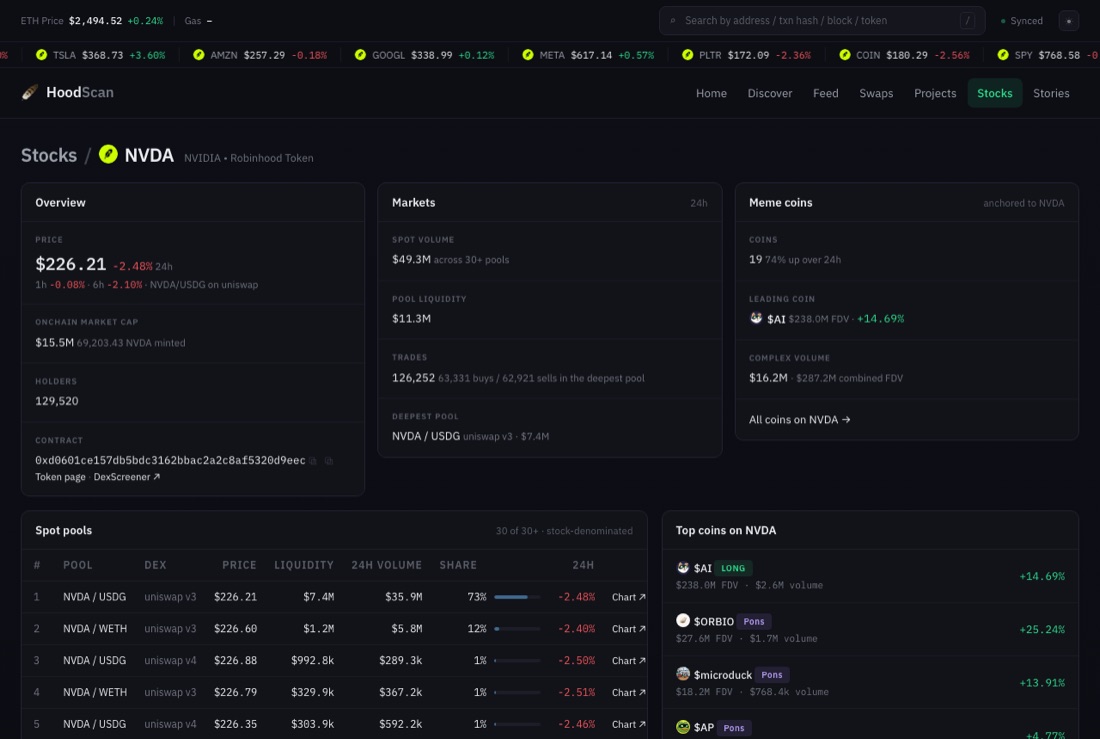Open Chart link for row 5 pool
The width and height of the screenshot is (1100, 739).
pyautogui.click(x=628, y=724)
